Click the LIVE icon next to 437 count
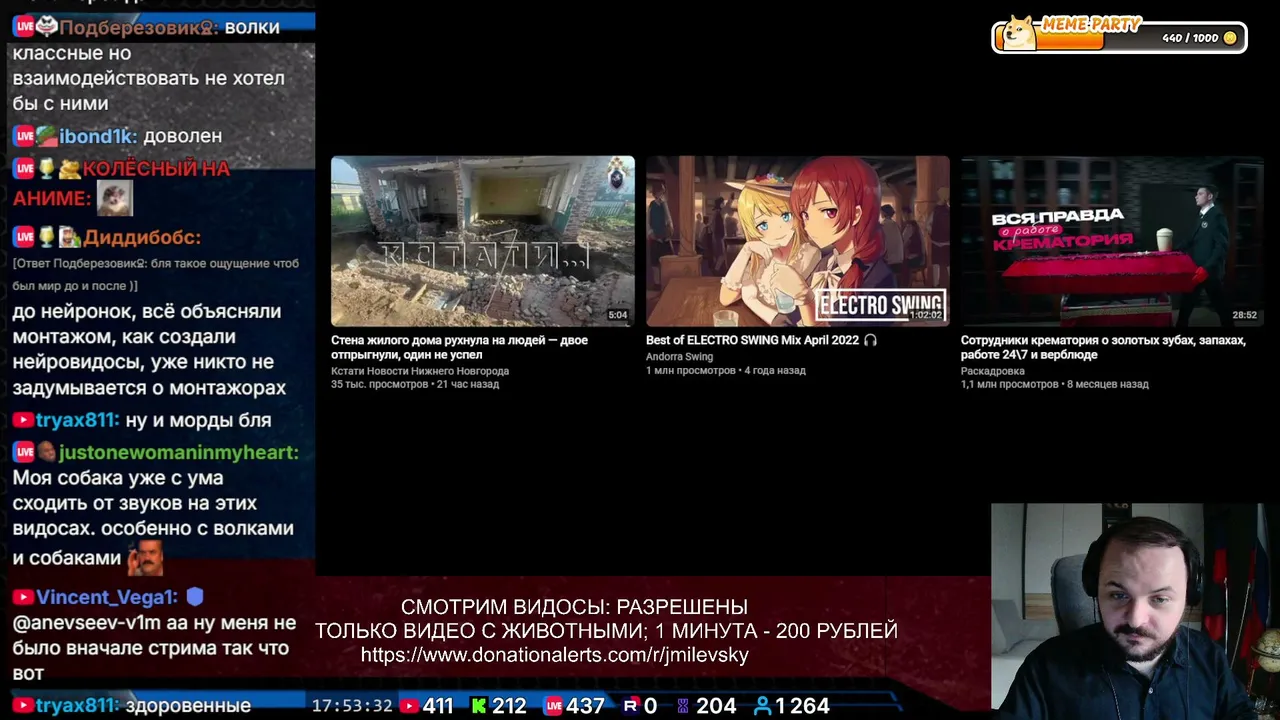This screenshot has width=1280, height=720. (x=554, y=706)
